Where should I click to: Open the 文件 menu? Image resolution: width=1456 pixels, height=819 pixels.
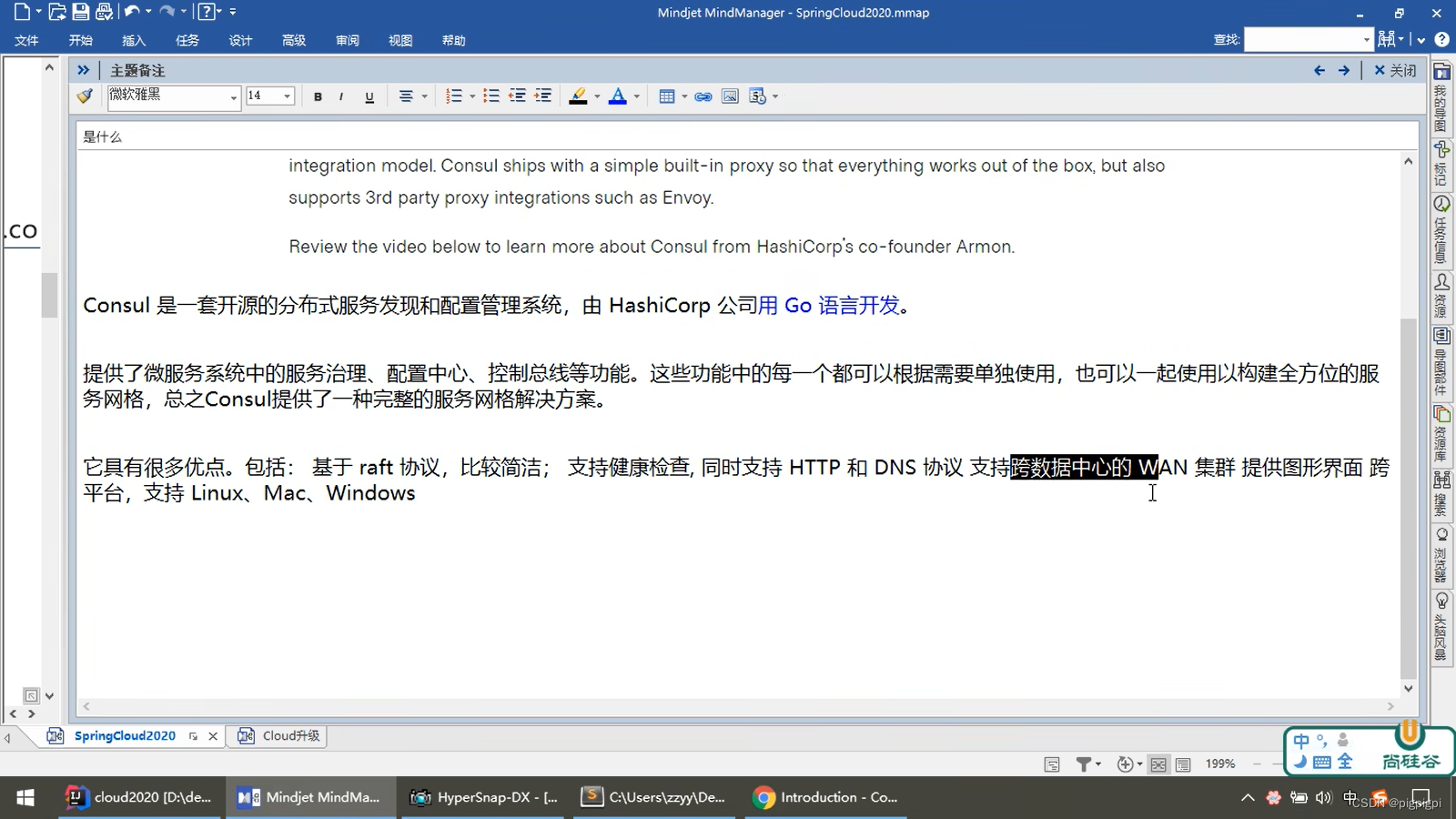click(x=26, y=40)
